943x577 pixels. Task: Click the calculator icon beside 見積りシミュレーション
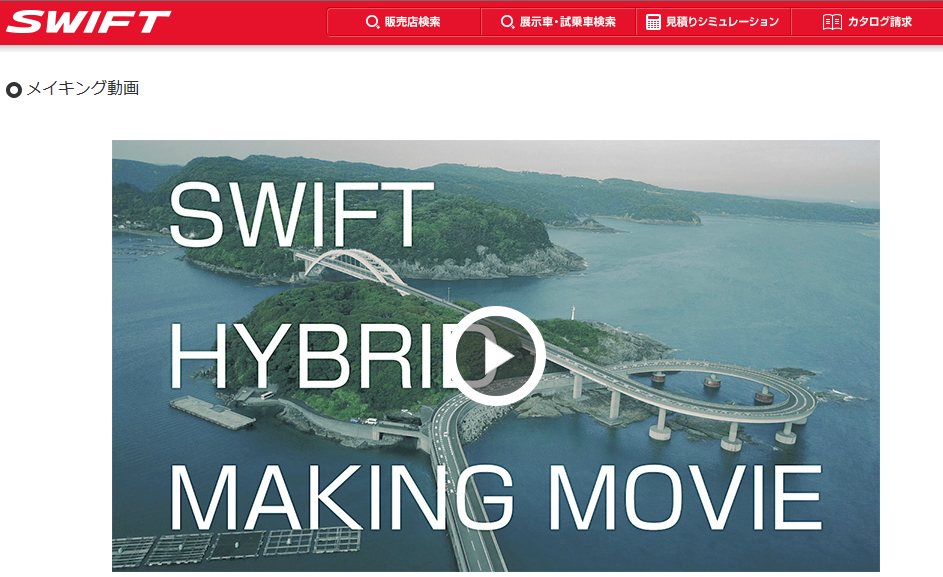click(x=653, y=22)
